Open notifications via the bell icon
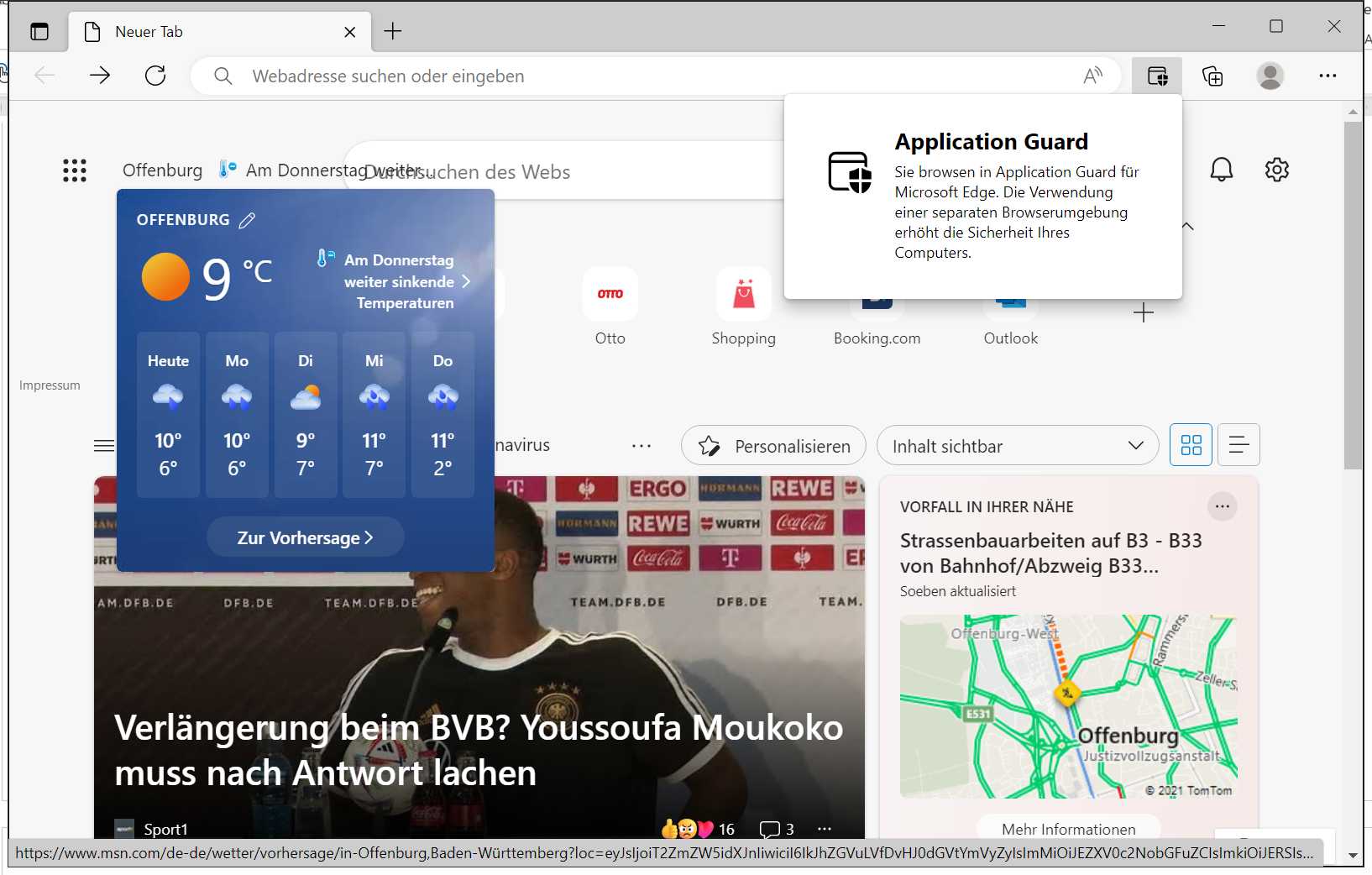Screen dimensions: 1372x875 (1222, 169)
